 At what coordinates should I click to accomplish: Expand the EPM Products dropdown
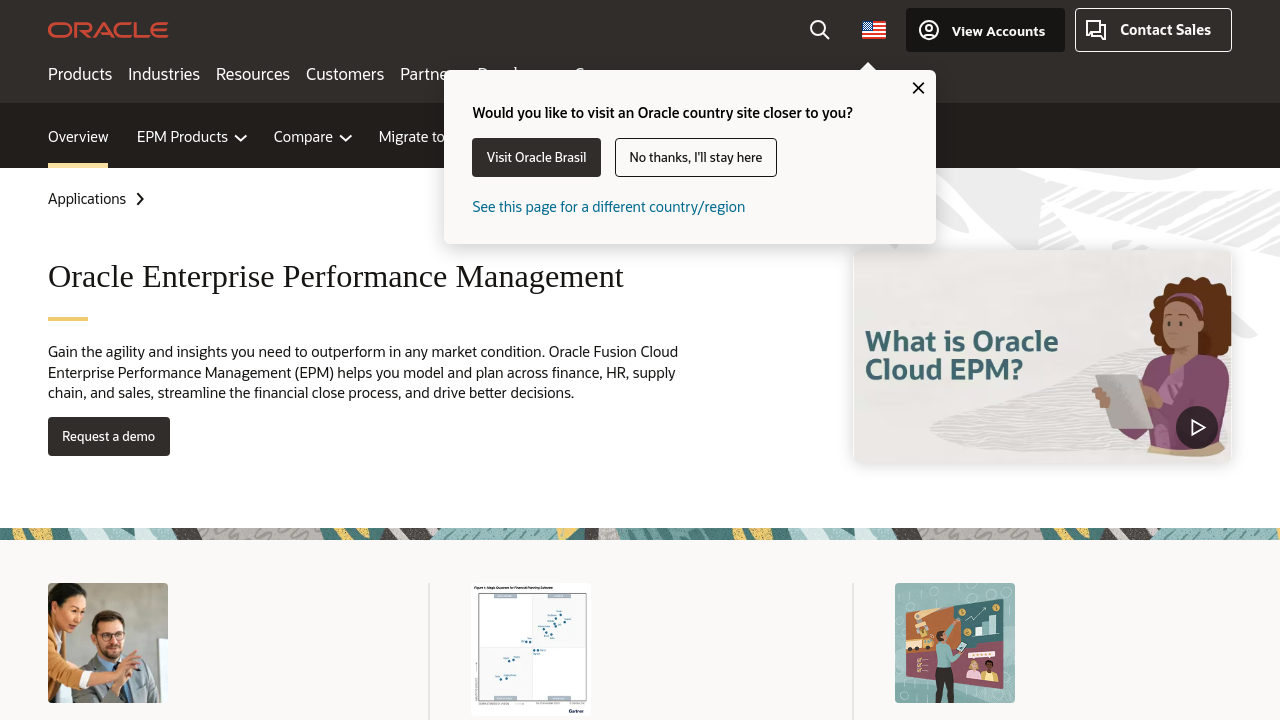[x=192, y=137]
